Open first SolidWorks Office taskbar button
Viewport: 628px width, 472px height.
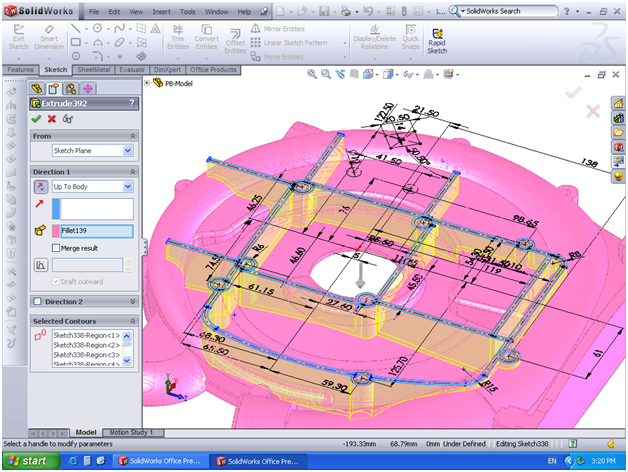[x=160, y=461]
